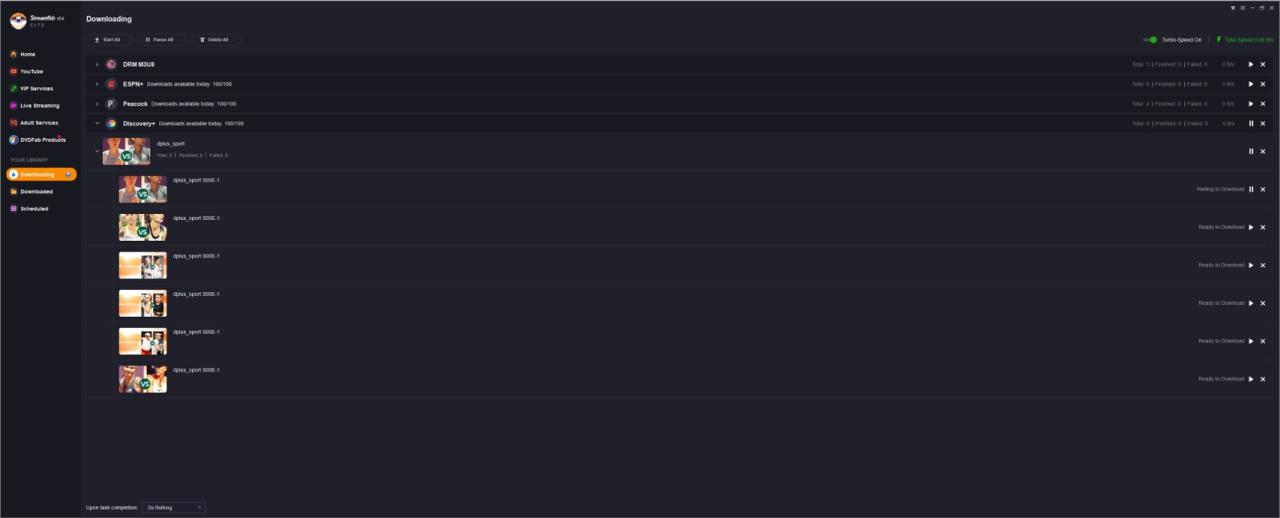The width and height of the screenshot is (1280, 518).
Task: Open the task completion action dropdown
Action: point(173,508)
